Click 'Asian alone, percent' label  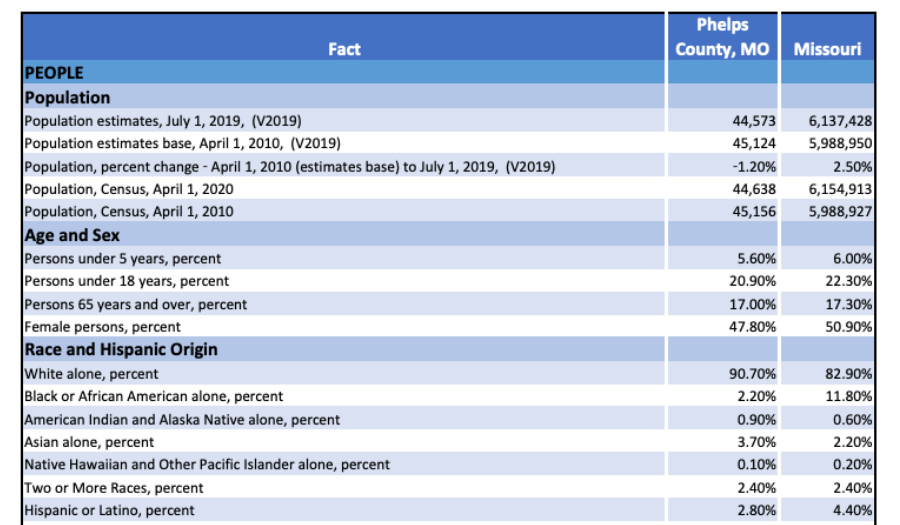90,442
